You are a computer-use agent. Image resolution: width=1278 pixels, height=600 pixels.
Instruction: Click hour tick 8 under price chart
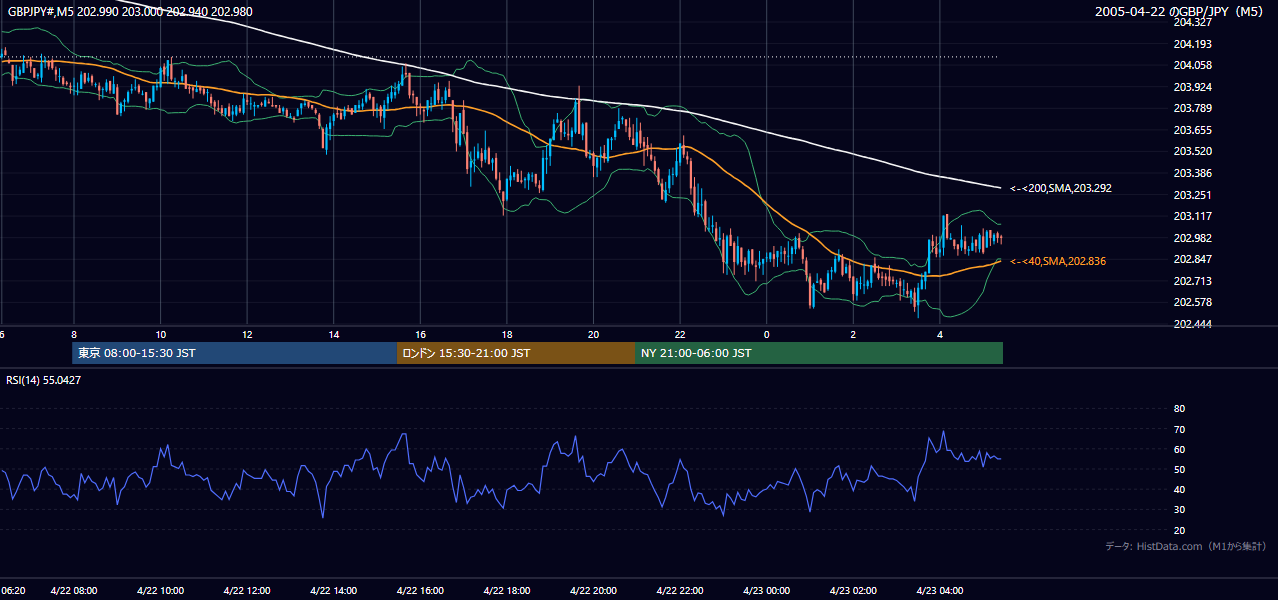coord(73,334)
